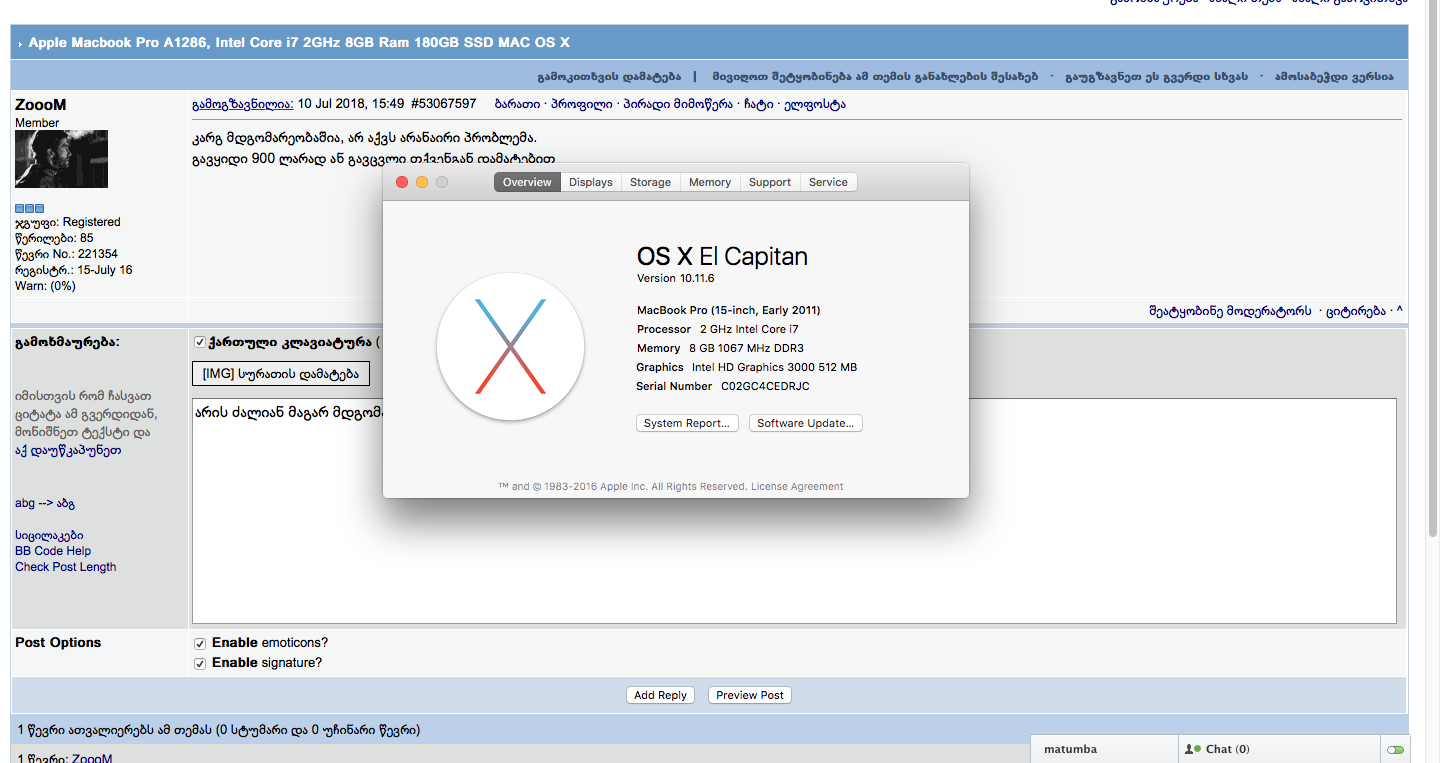Click the Graphics Intel HD Graphics 3000 line
Viewport: 1440px width, 763px height.
click(x=746, y=367)
